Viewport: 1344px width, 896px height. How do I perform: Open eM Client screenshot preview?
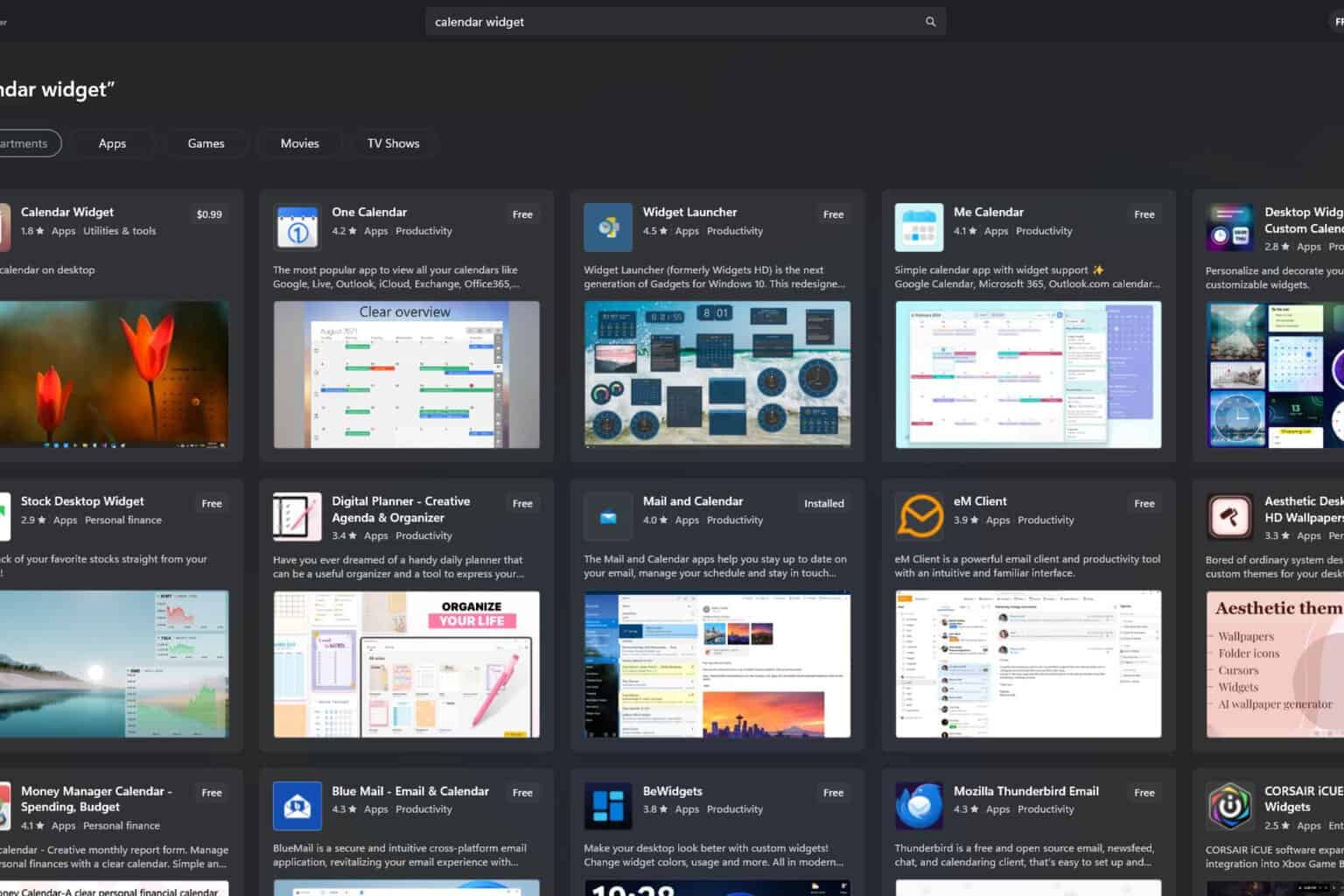(1028, 664)
